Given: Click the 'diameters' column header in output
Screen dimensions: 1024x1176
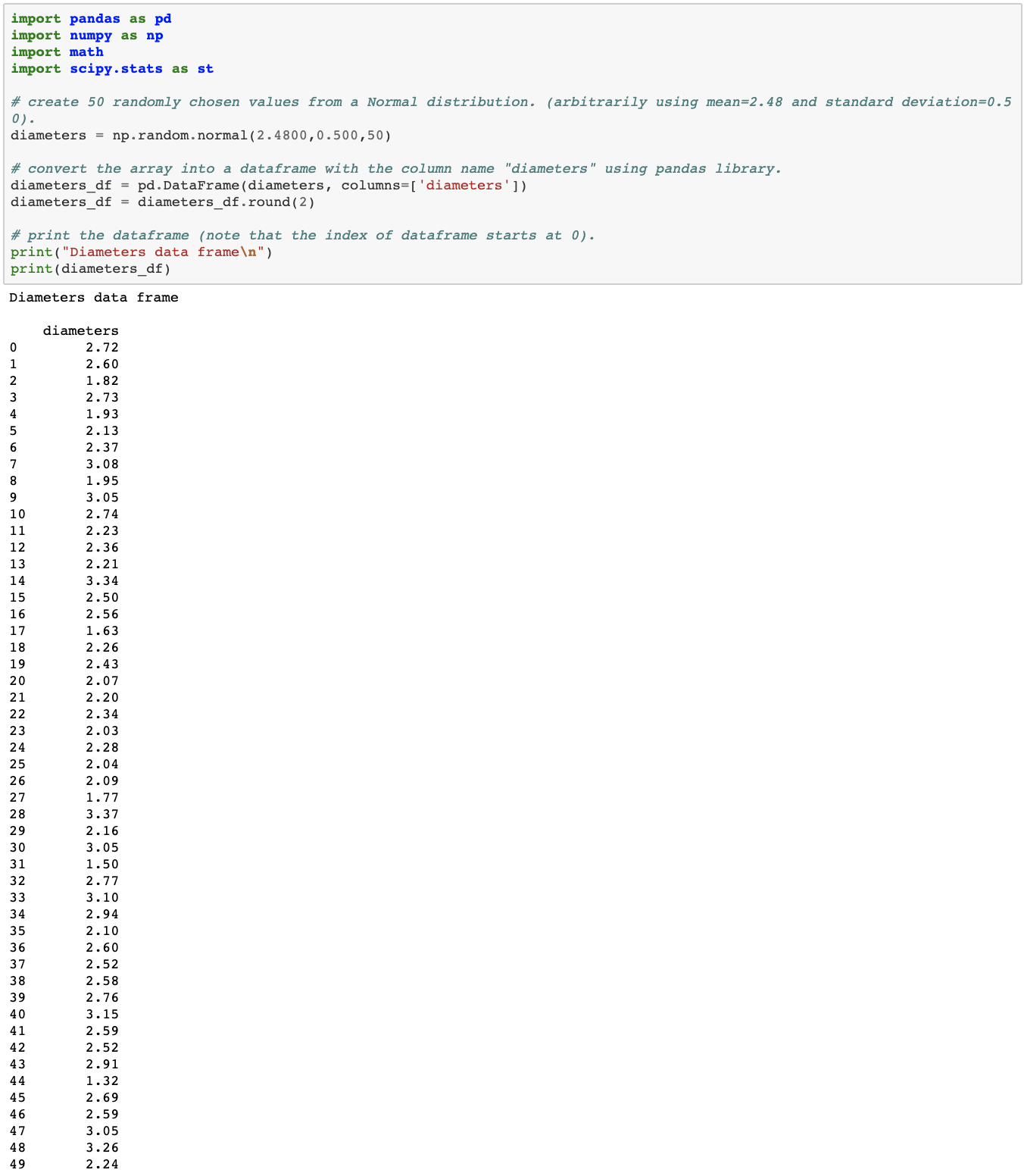Looking at the screenshot, I should pyautogui.click(x=81, y=331).
